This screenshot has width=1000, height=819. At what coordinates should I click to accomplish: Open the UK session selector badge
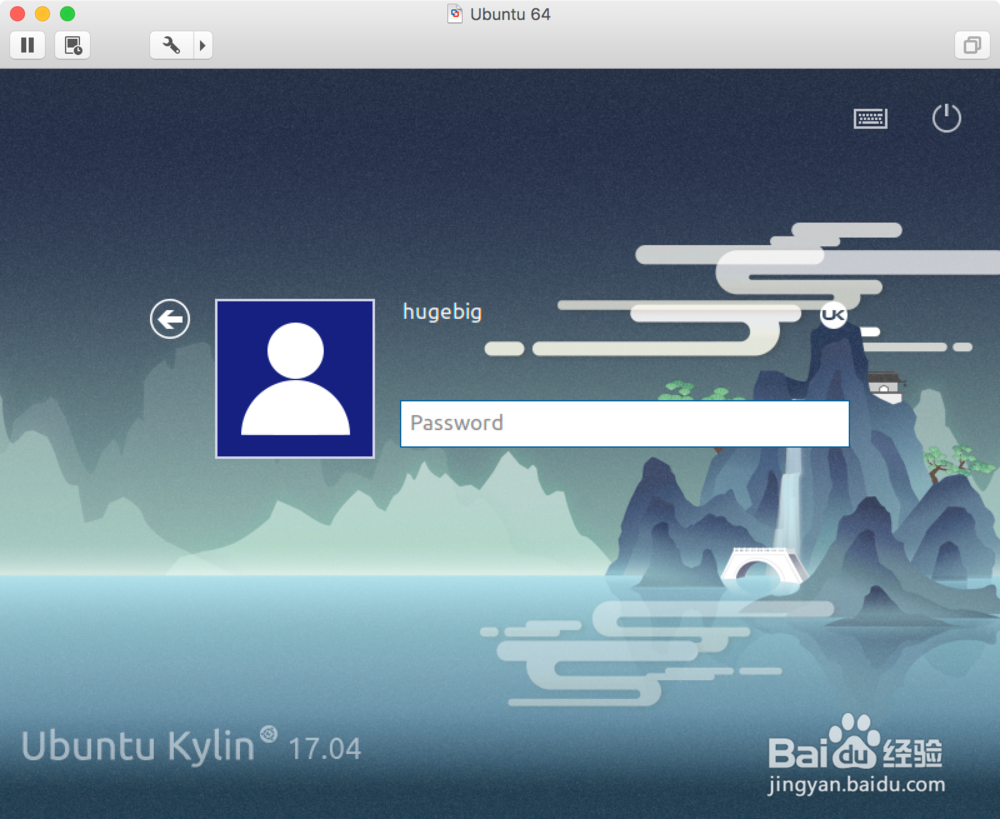(x=834, y=314)
